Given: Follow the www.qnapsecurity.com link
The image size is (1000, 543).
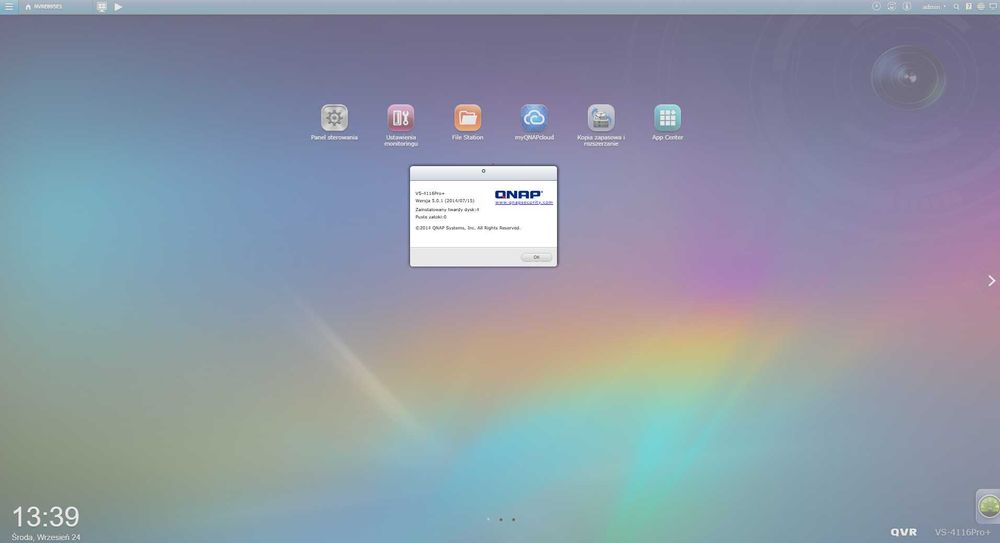Looking at the screenshot, I should coord(524,202).
